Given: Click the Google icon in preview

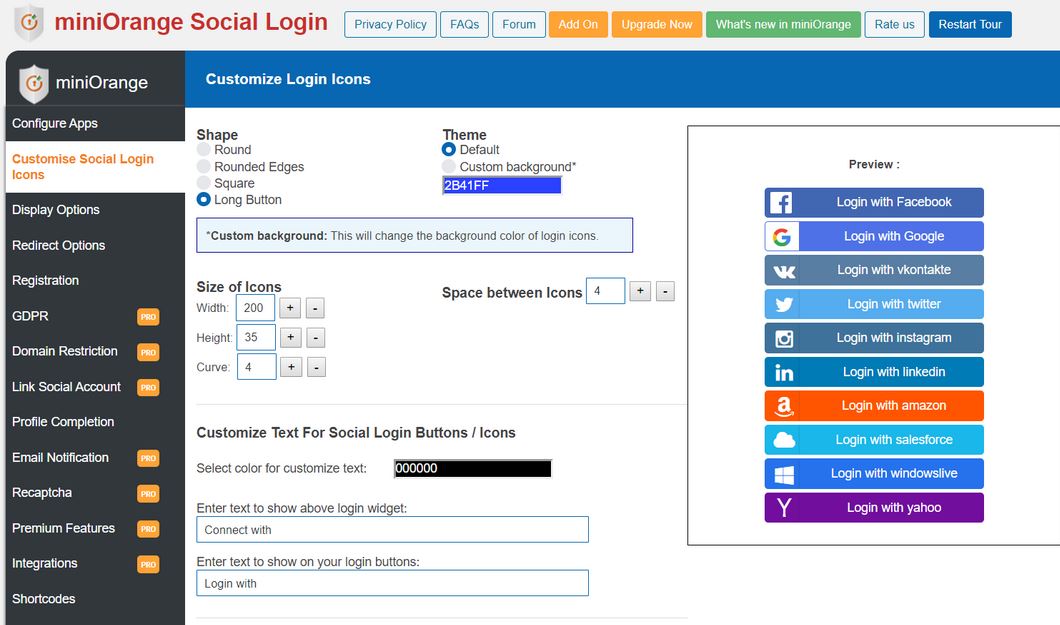Looking at the screenshot, I should pyautogui.click(x=782, y=236).
